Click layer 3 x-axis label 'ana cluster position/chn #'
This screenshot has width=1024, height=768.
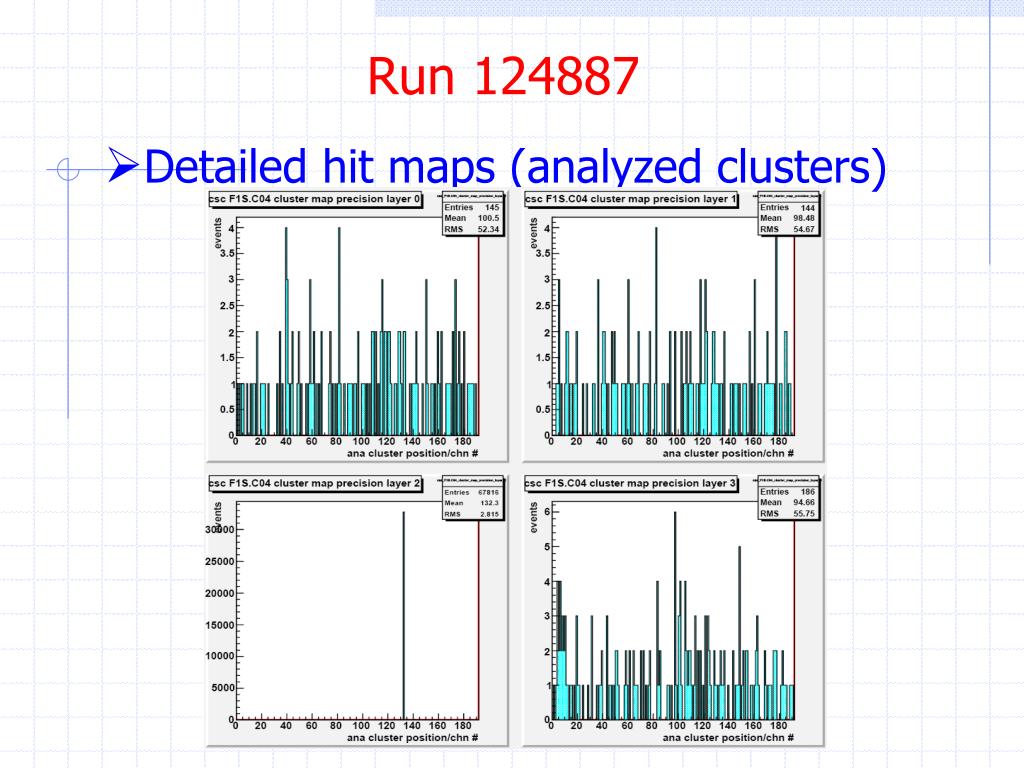click(728, 737)
